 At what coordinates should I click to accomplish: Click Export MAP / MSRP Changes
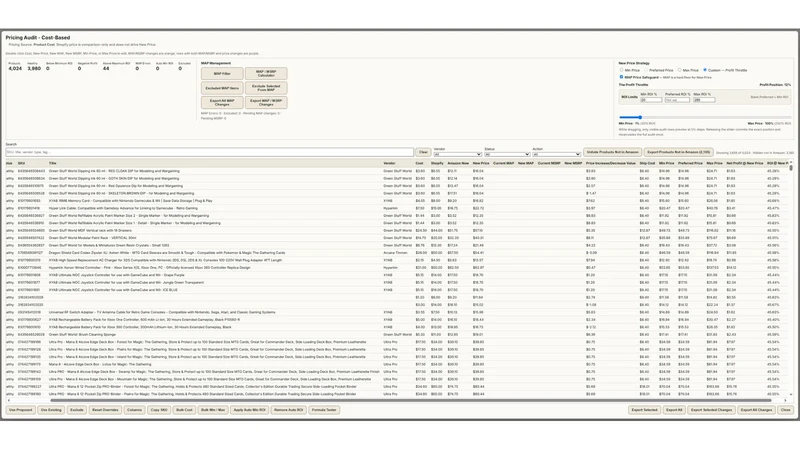pyautogui.click(x=266, y=102)
